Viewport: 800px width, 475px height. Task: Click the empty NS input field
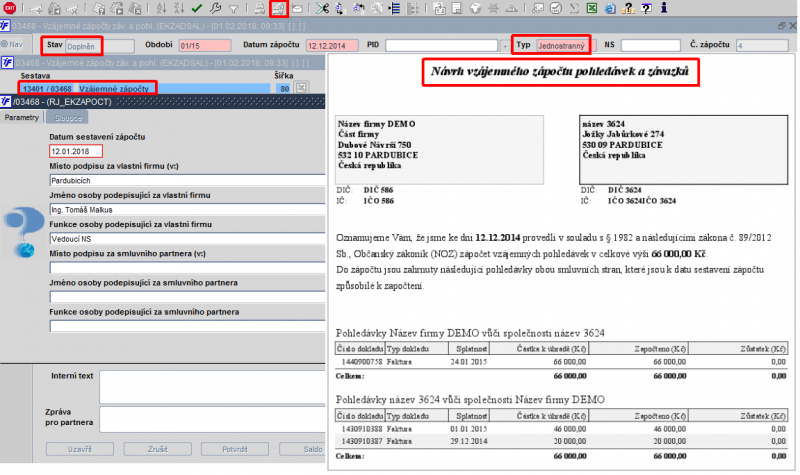pos(651,45)
